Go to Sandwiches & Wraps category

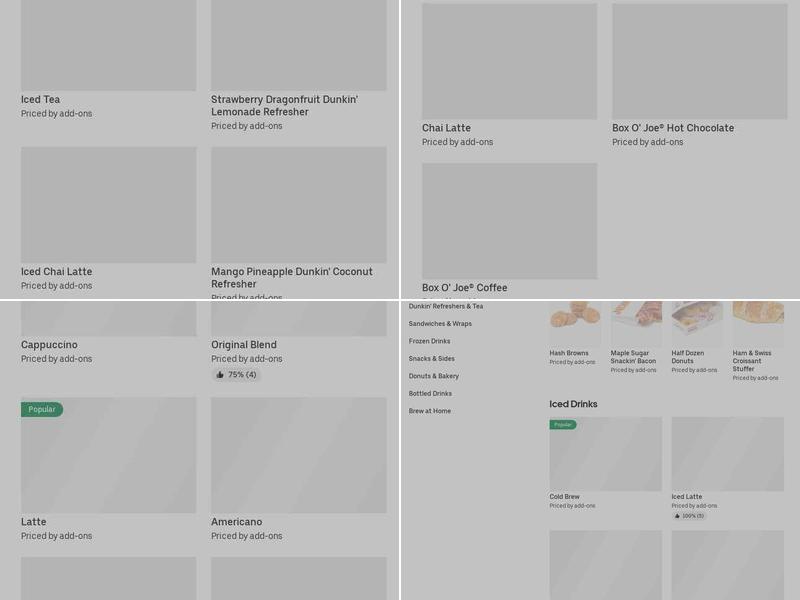[x=440, y=324]
